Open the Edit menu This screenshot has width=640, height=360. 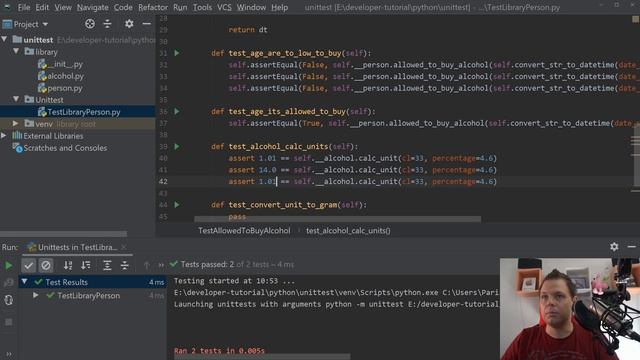[x=42, y=7]
